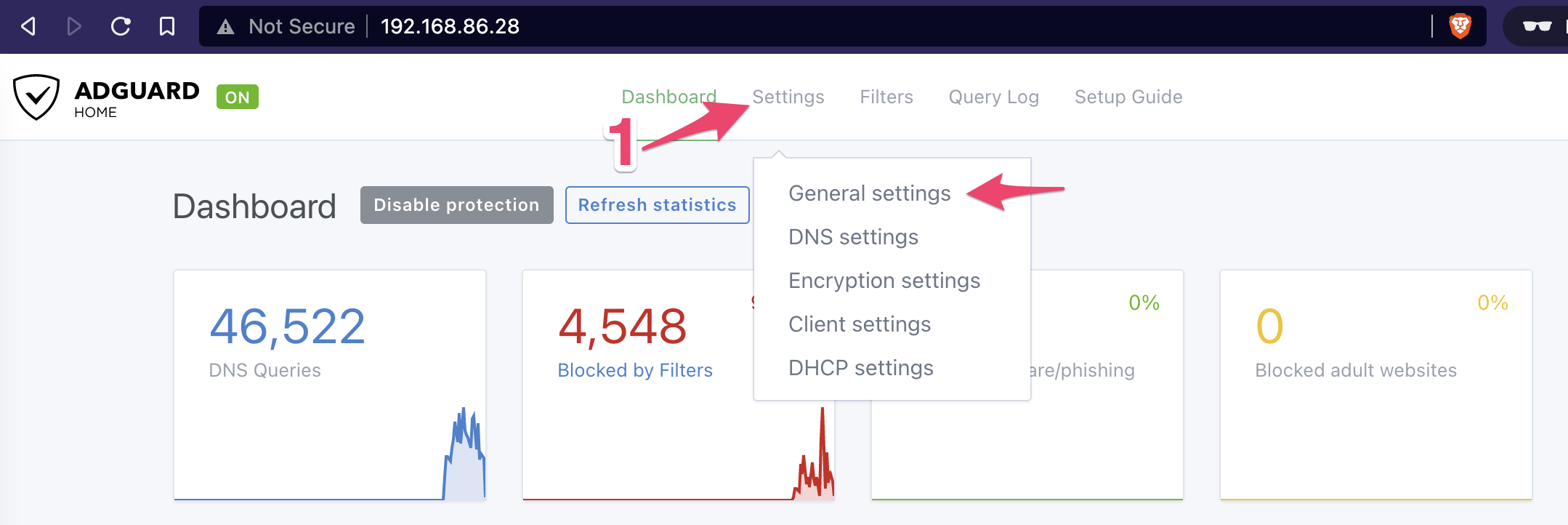Click the 4,548 blocked count
The height and width of the screenshot is (525, 1568).
(x=623, y=326)
